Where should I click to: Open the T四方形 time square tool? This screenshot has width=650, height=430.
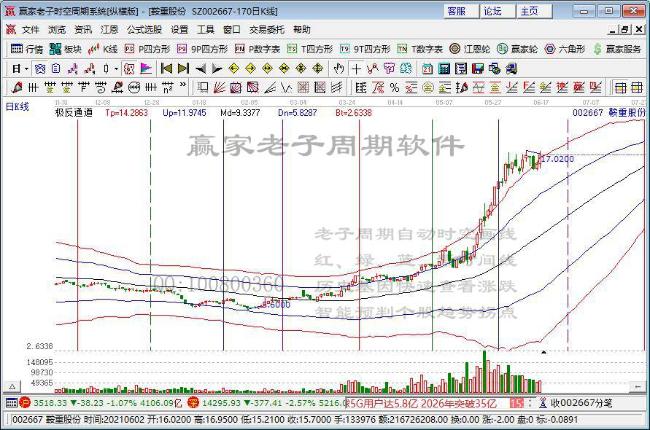310,49
